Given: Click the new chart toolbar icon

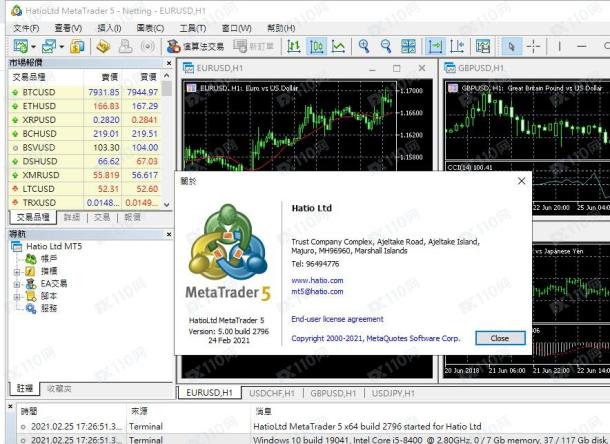Looking at the screenshot, I should point(21,46).
